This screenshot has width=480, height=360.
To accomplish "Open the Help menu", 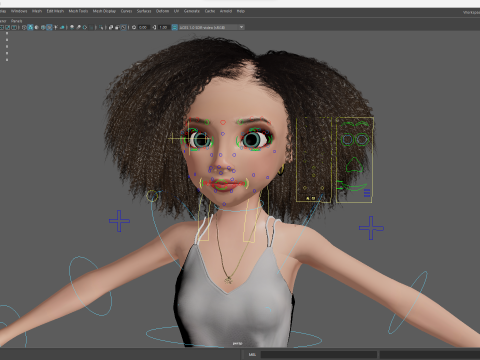I will (x=241, y=11).
